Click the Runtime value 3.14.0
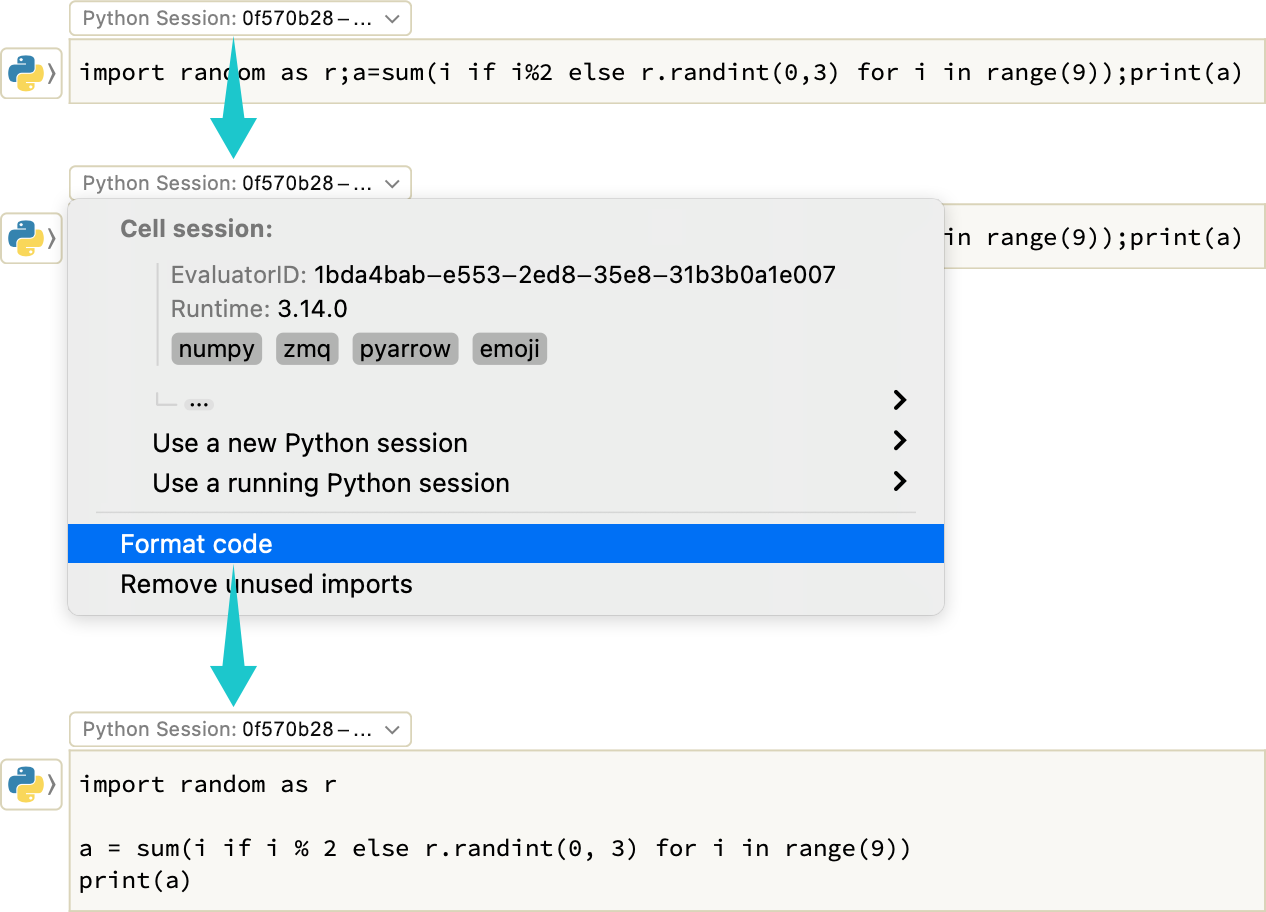The width and height of the screenshot is (1266, 912). coord(313,308)
